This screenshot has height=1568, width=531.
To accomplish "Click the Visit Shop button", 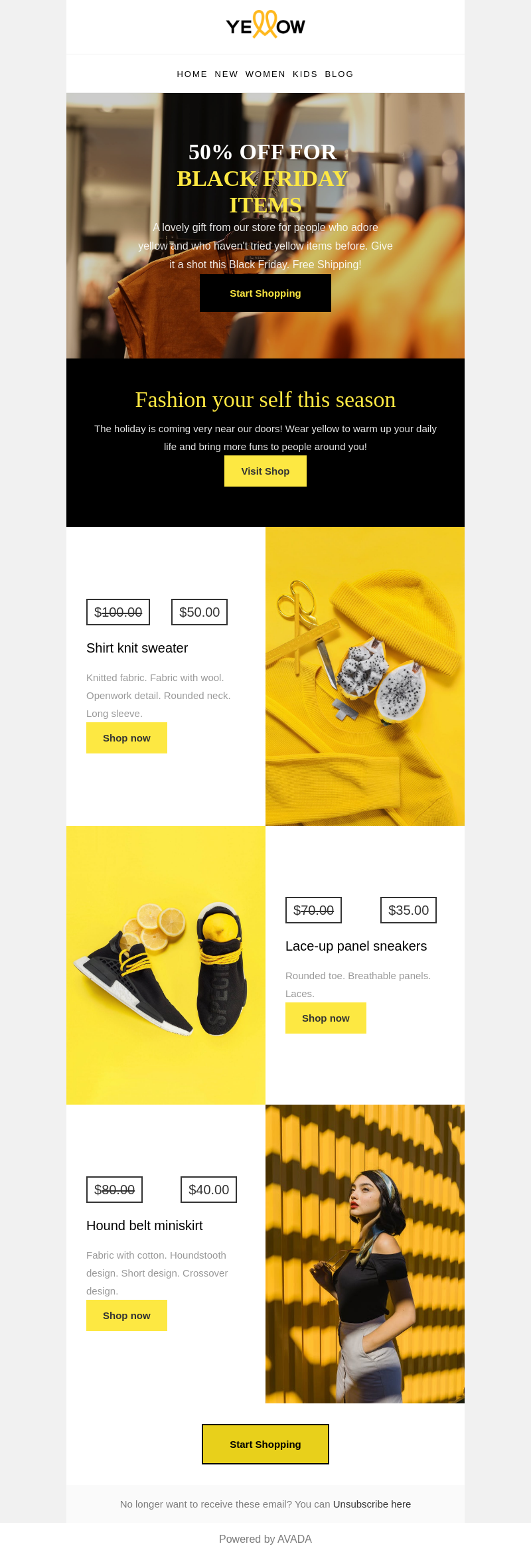I will pos(265,471).
